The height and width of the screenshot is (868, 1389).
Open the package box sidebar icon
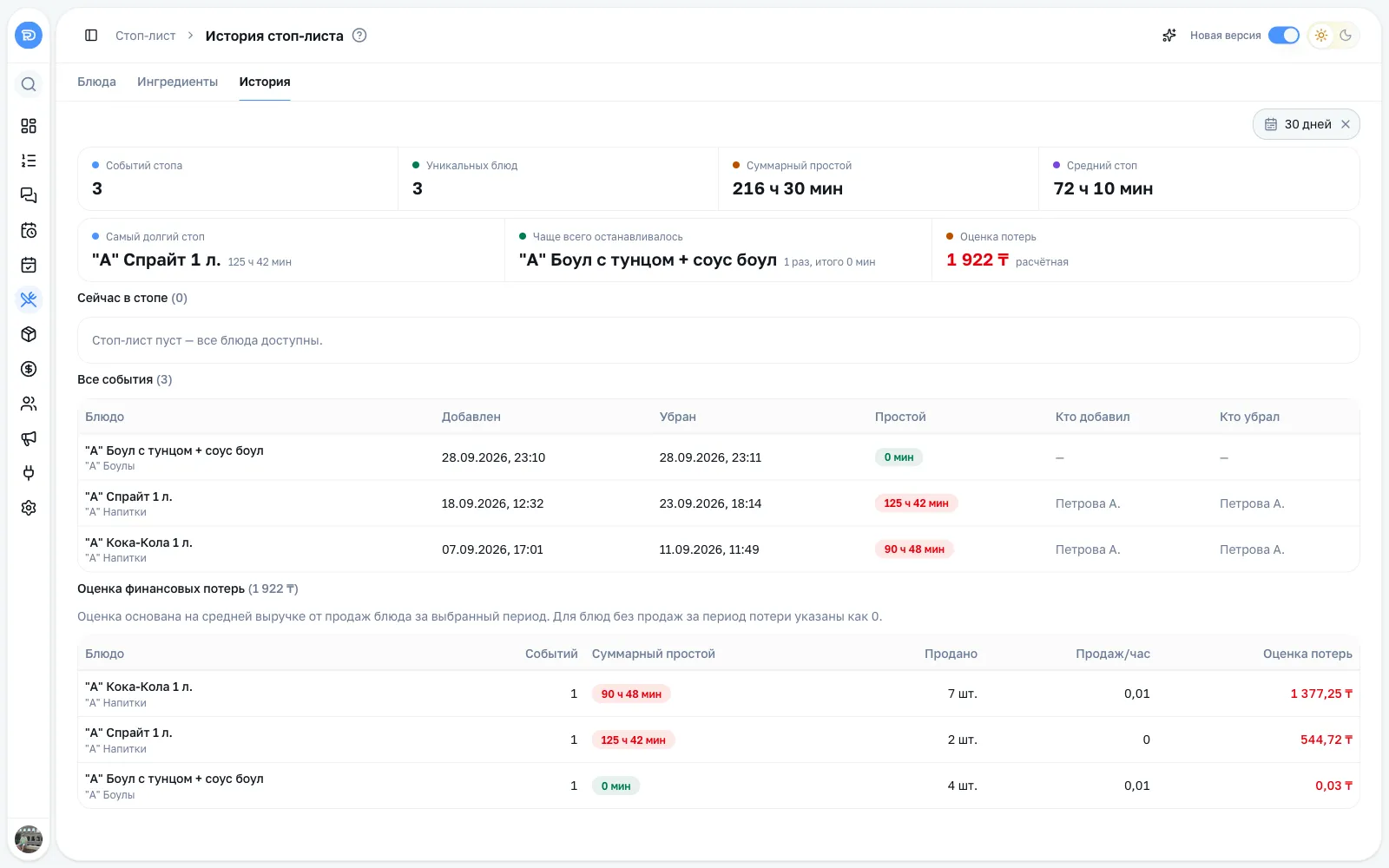pyautogui.click(x=29, y=334)
